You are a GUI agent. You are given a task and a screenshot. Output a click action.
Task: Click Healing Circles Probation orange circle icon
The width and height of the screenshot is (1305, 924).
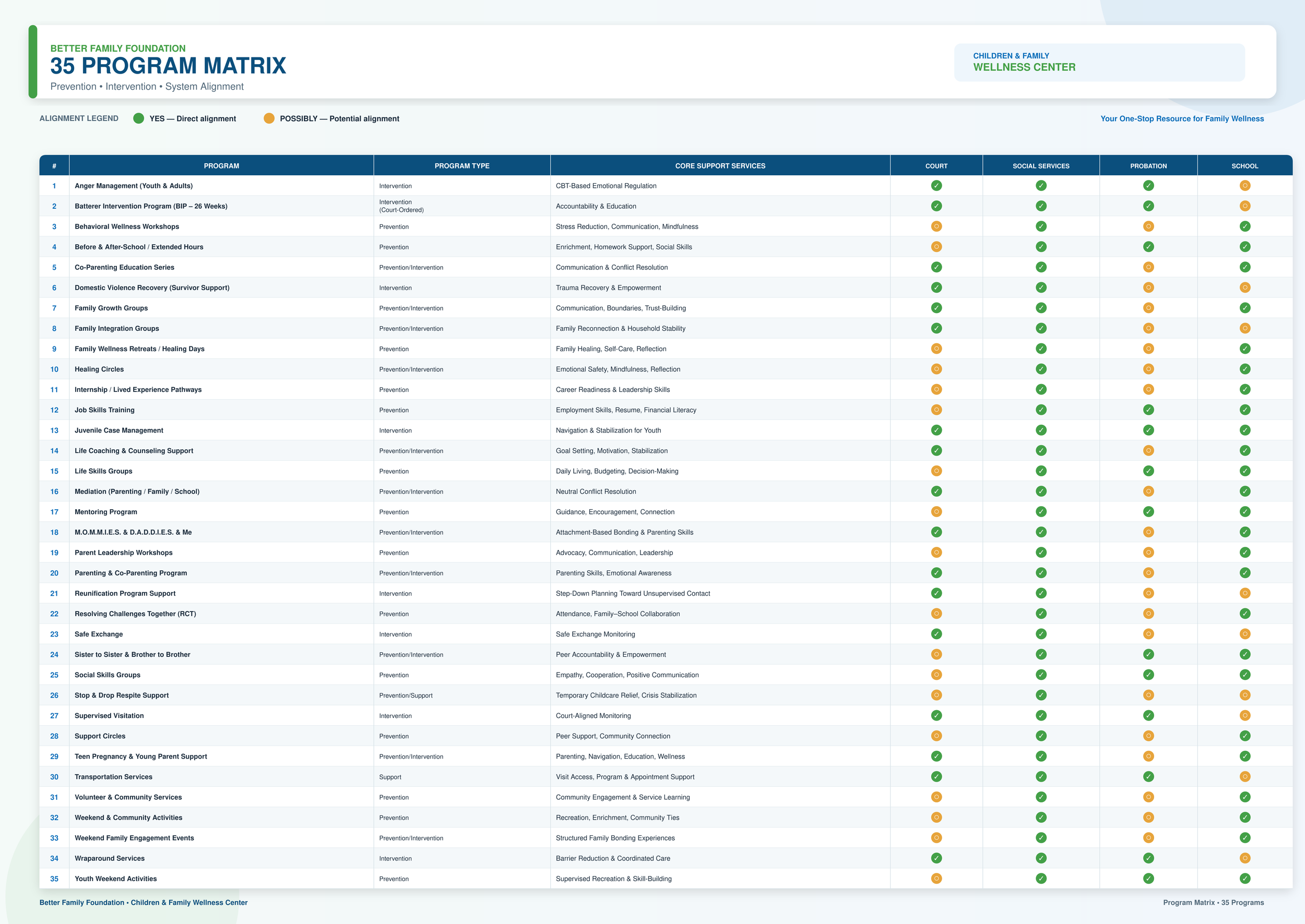click(1148, 369)
